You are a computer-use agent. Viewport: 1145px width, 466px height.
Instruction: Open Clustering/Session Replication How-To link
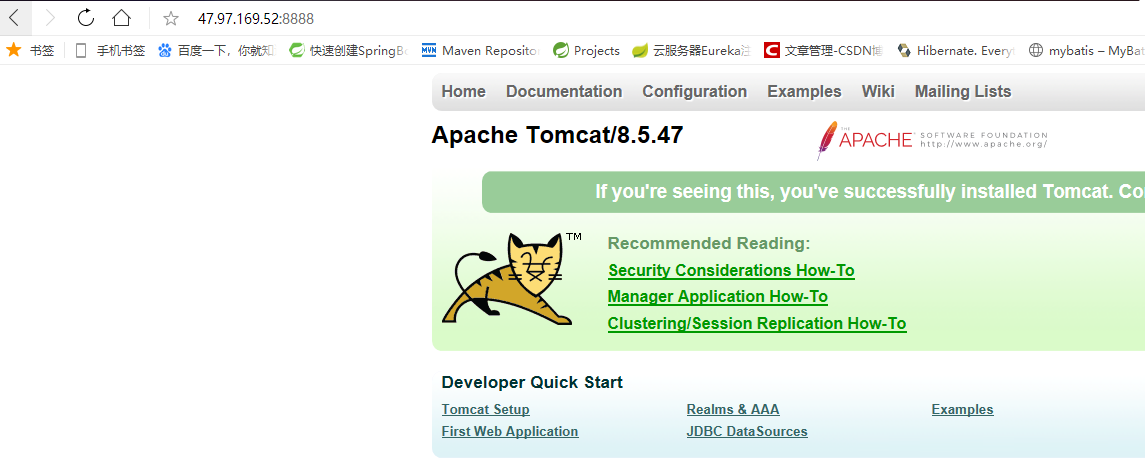757,324
